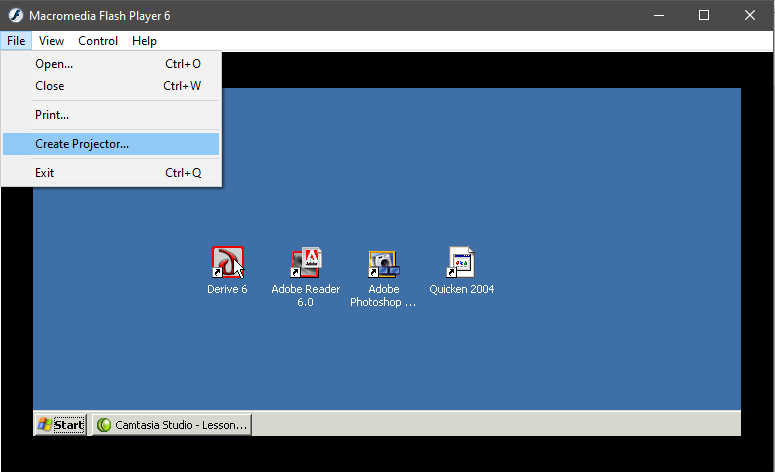The image size is (775, 472).
Task: Choose Open... from the File menu
Action: point(111,64)
